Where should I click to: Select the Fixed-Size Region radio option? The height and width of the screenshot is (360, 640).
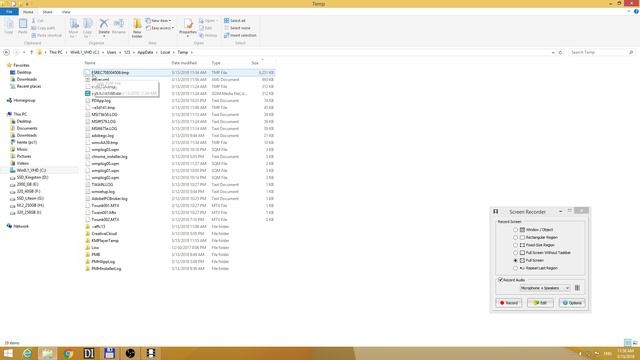(x=516, y=245)
